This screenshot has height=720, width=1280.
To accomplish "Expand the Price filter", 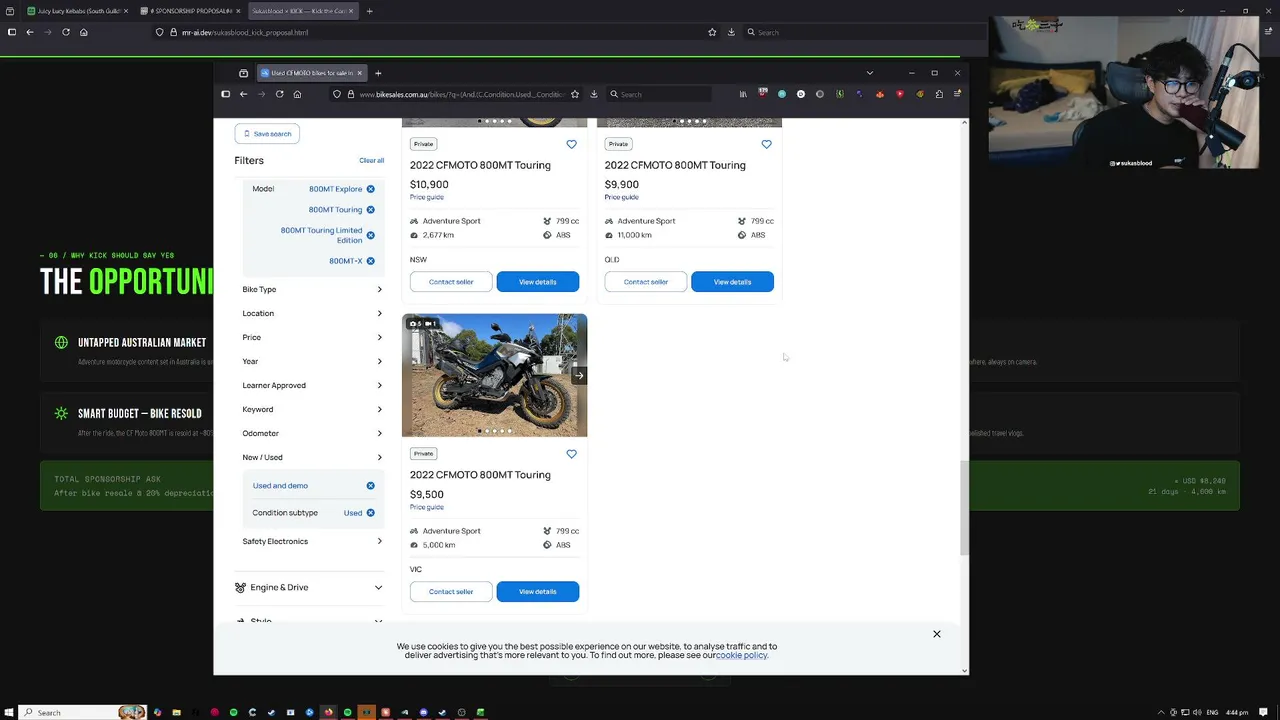I will (x=312, y=338).
